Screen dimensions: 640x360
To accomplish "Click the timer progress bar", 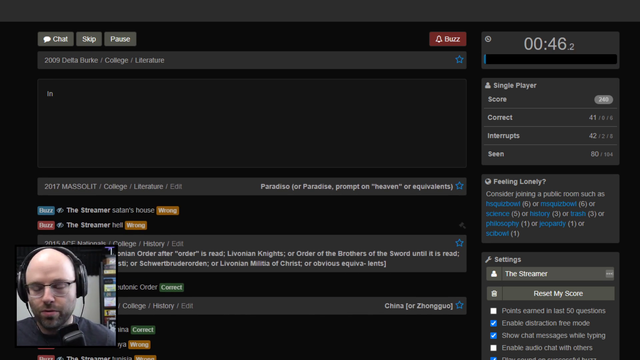I will point(550,59).
